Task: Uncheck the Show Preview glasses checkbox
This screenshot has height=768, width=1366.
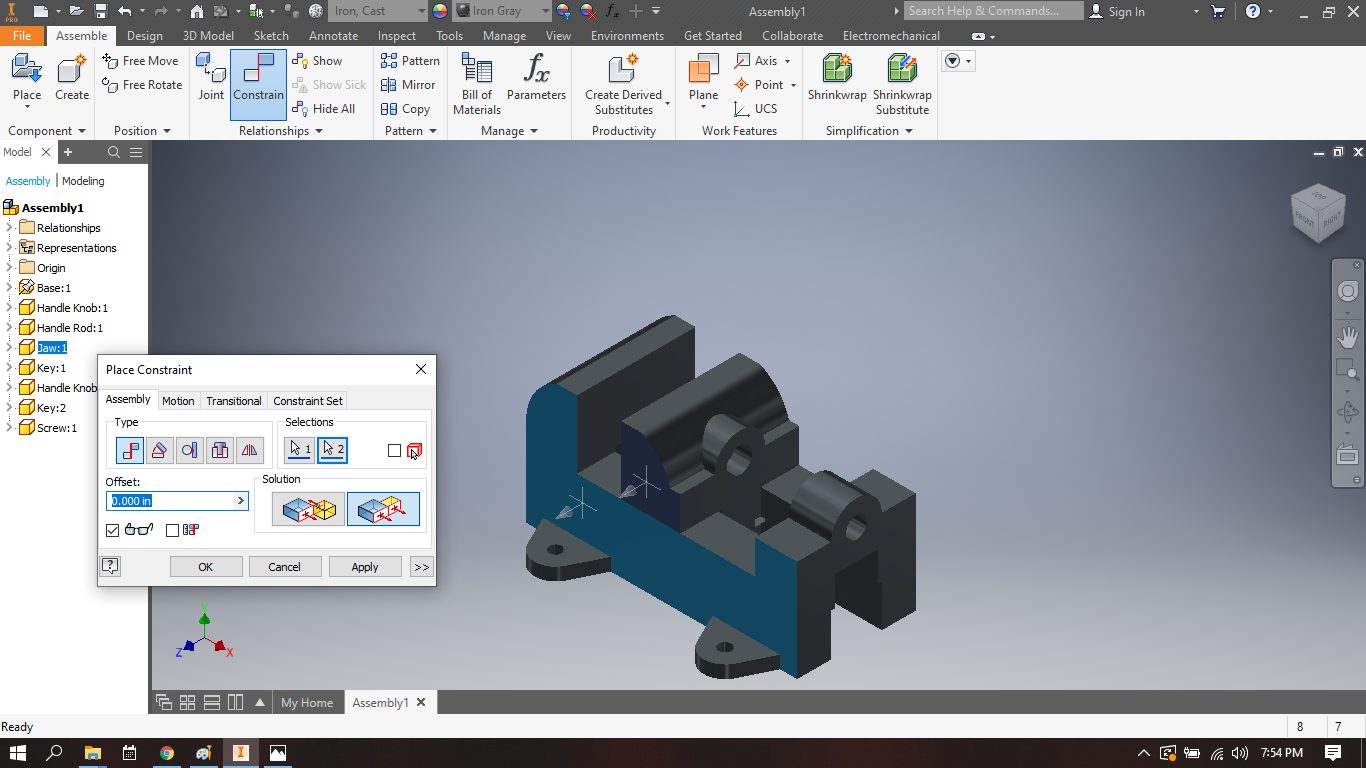Action: [x=112, y=530]
